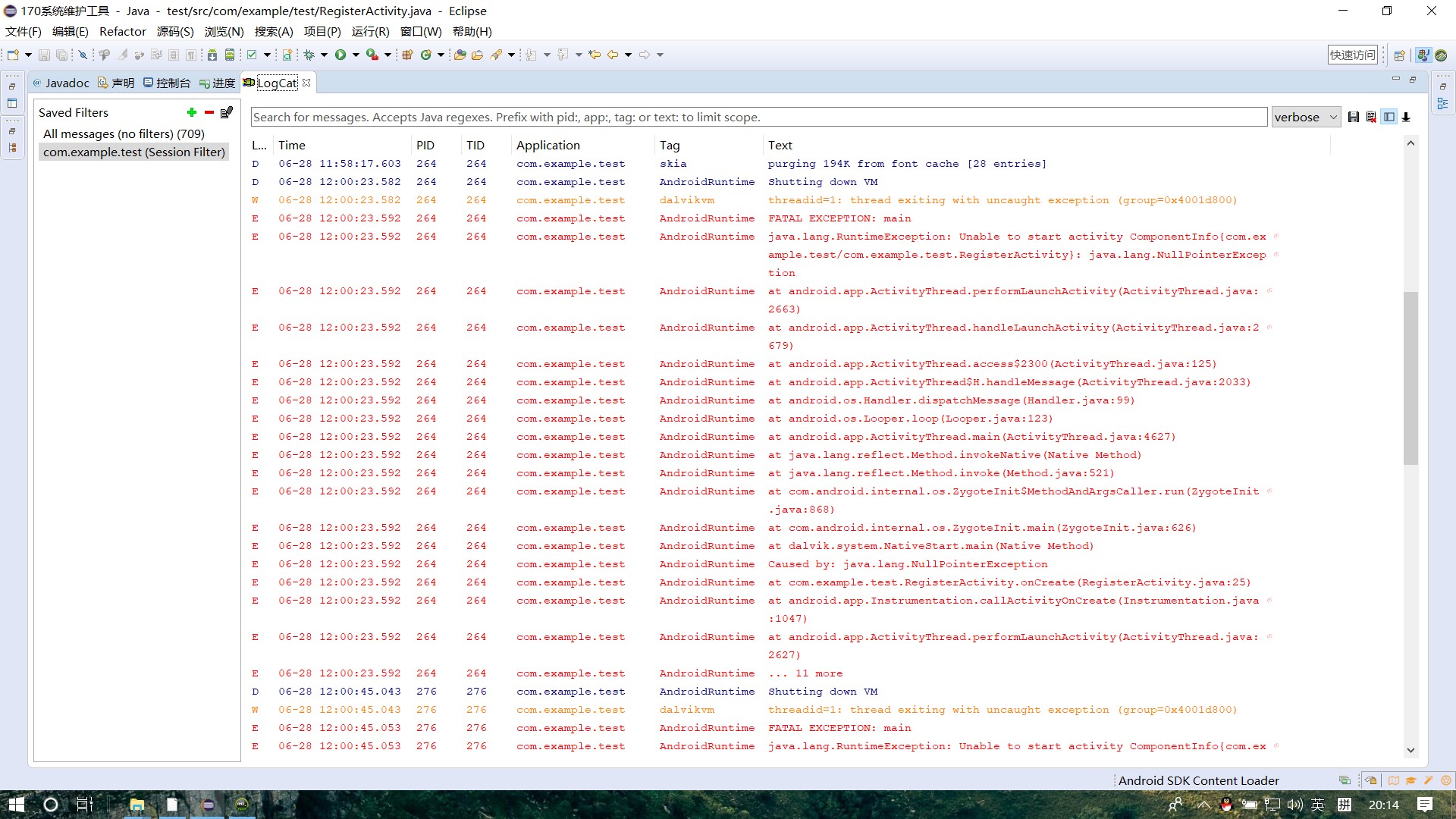Click the LogCat vertical scrollbar thumb
1456x819 pixels.
pos(1410,378)
